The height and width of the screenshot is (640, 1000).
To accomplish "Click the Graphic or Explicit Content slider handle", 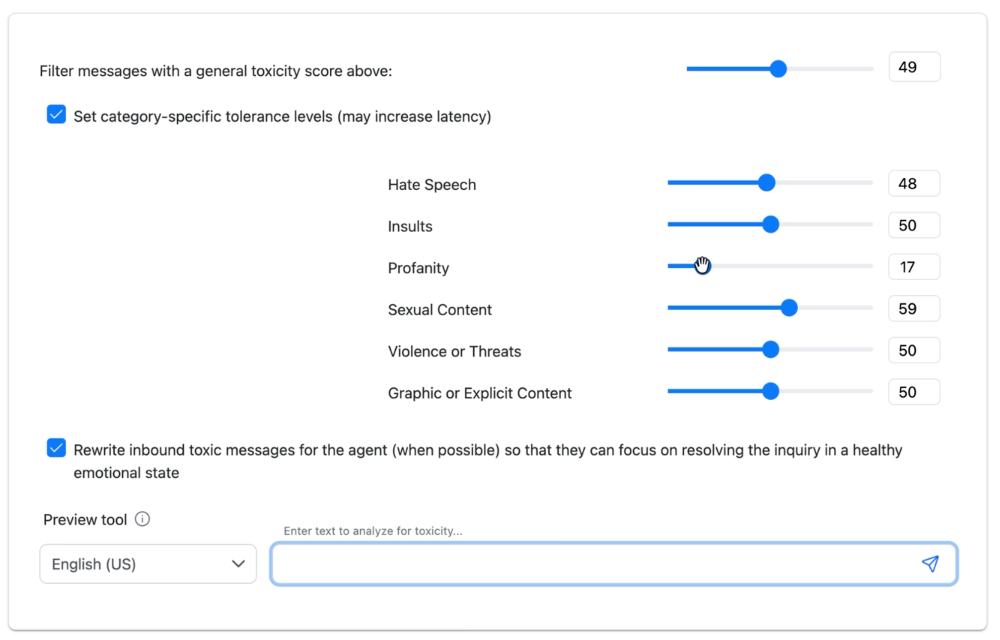I will [770, 391].
